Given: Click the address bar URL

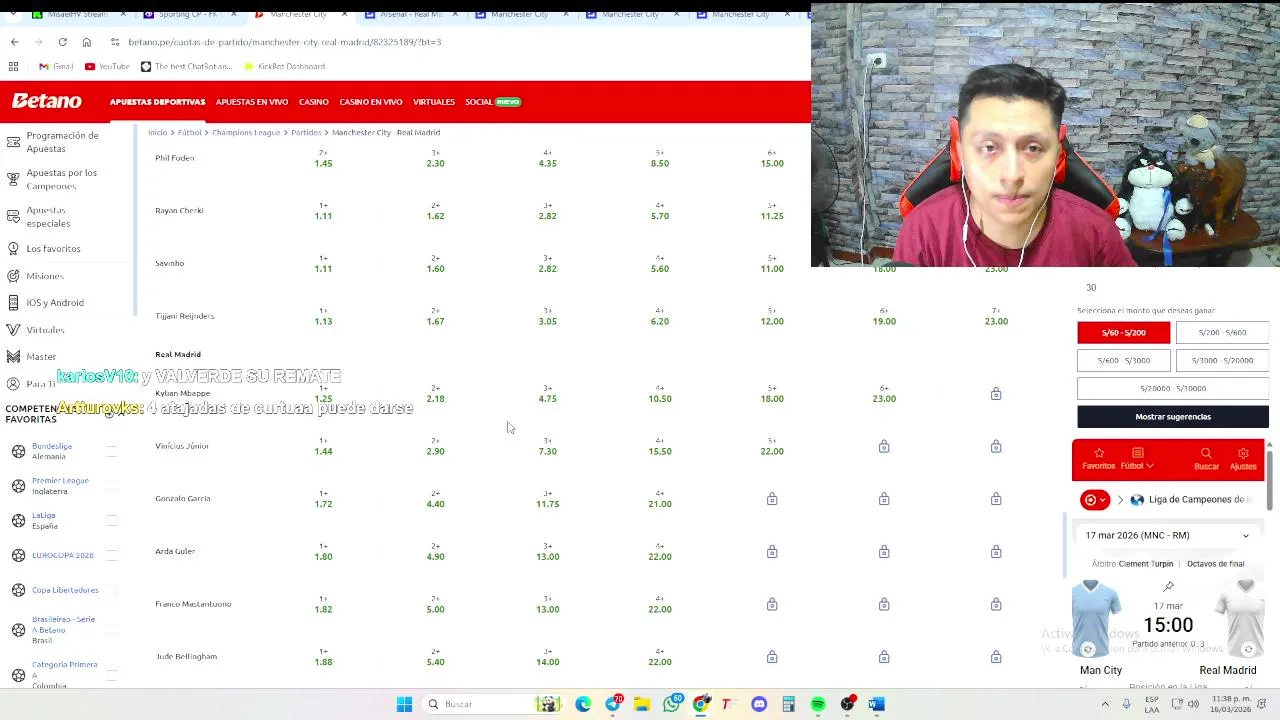Looking at the screenshot, I should coord(285,42).
